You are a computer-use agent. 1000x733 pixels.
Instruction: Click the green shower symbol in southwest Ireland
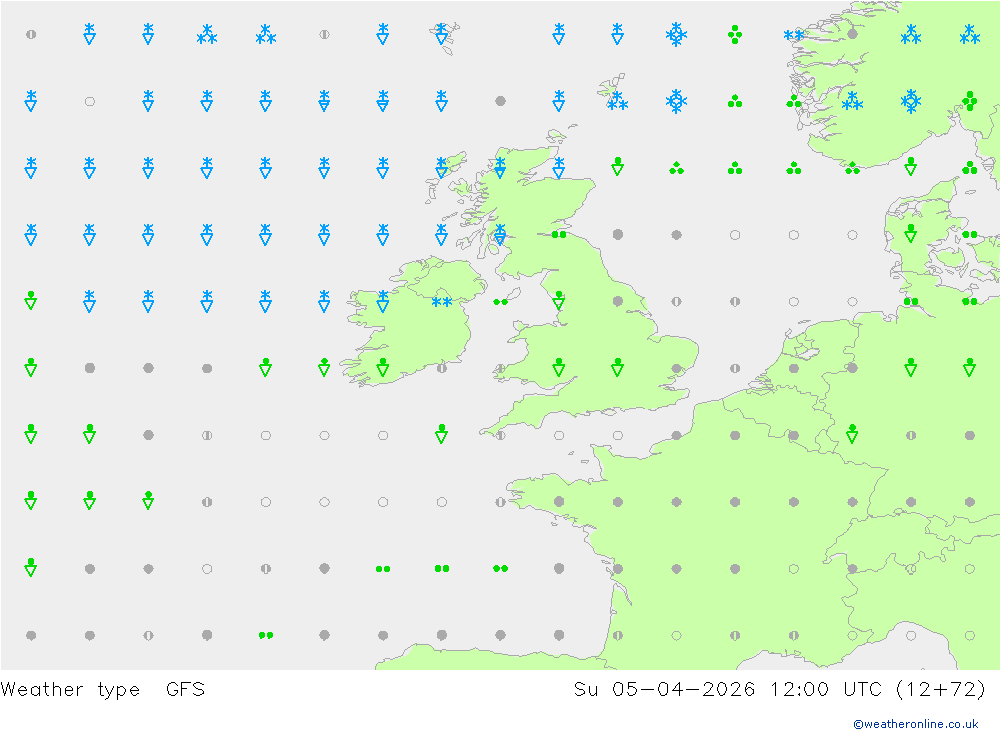[383, 367]
